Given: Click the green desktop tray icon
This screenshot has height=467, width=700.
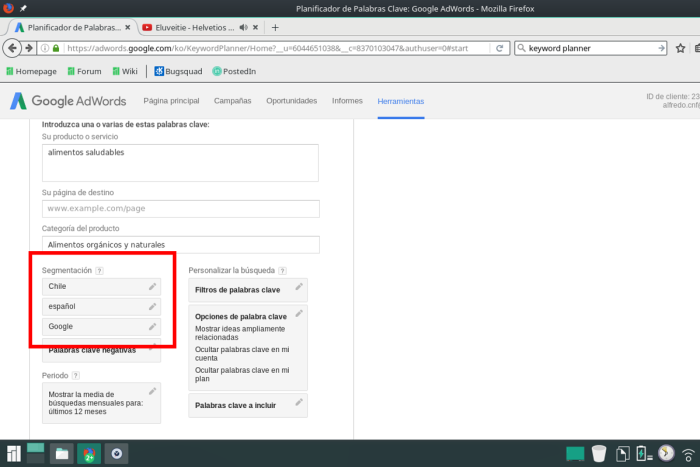Looking at the screenshot, I should pyautogui.click(x=575, y=454).
